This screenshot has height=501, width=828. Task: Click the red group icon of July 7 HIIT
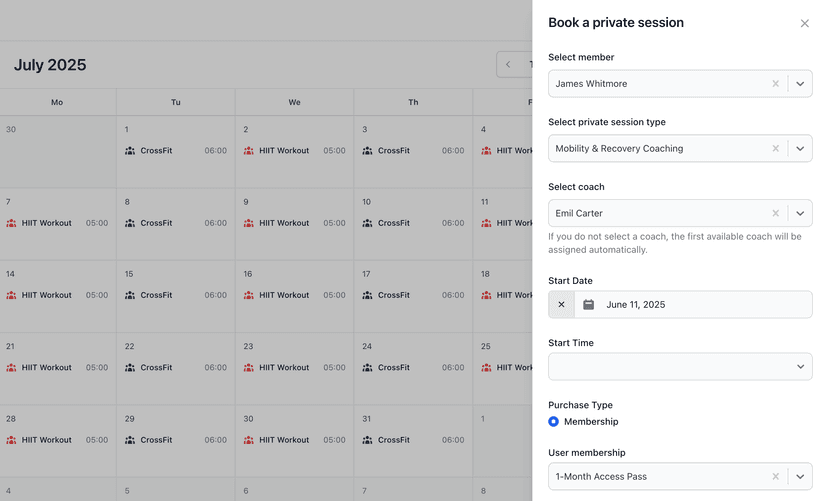(11, 223)
